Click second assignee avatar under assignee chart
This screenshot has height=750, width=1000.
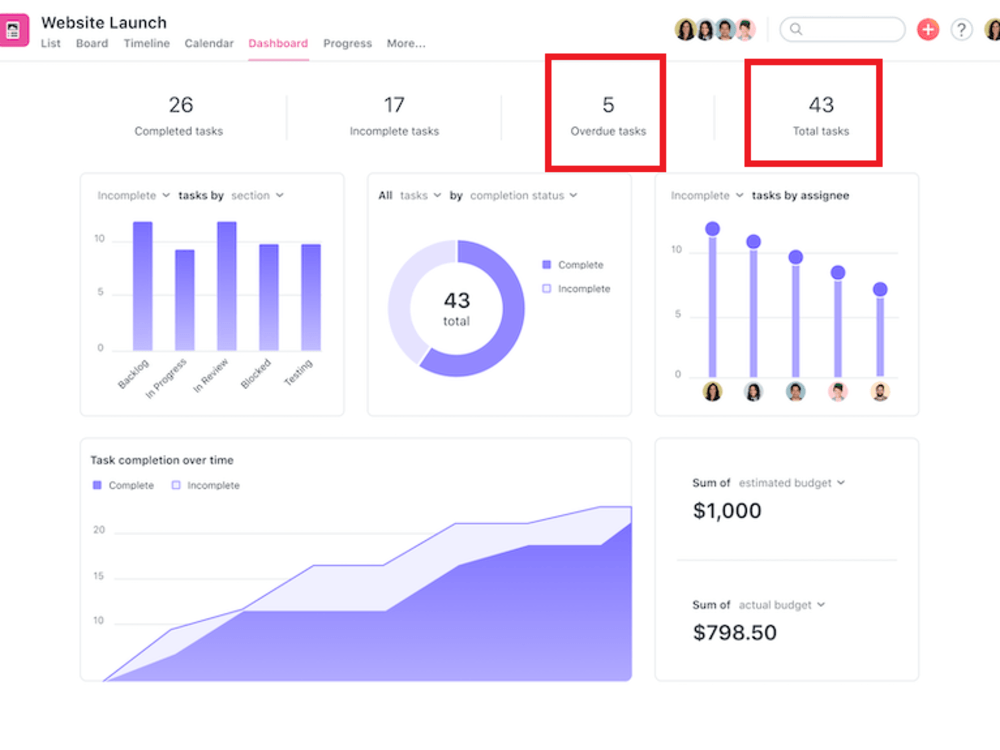753,391
